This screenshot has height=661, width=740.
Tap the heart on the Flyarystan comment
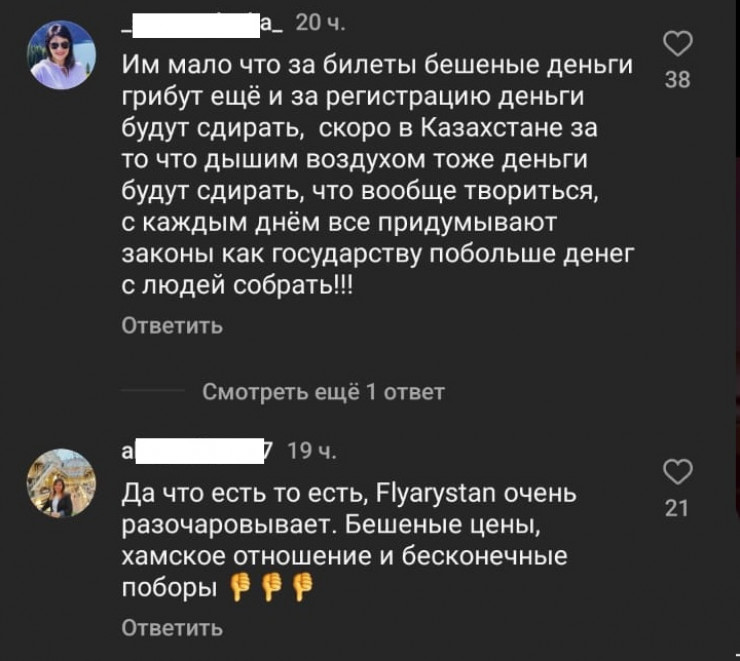679,472
